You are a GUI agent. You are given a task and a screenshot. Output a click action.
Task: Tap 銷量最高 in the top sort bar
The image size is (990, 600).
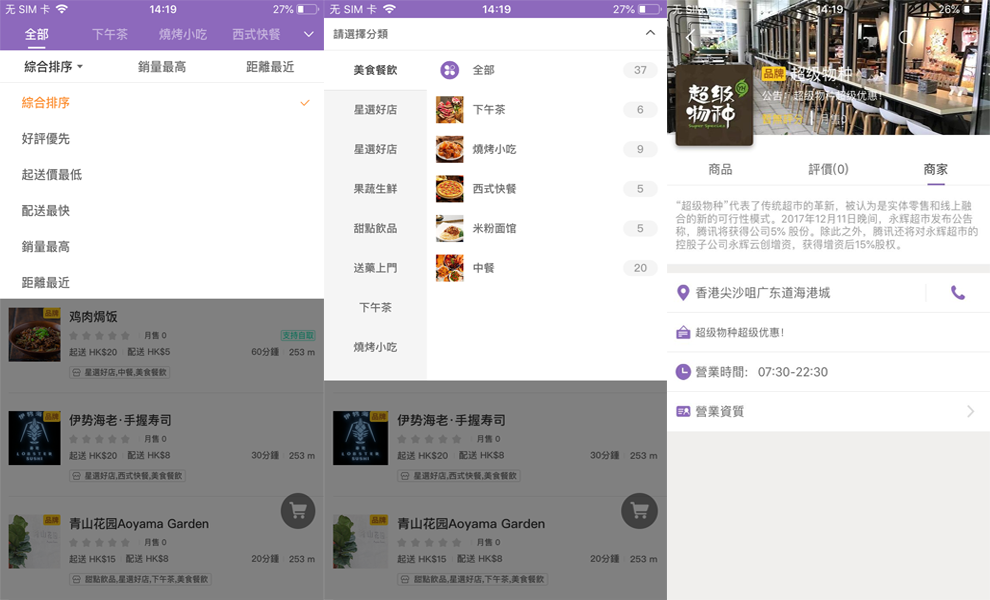click(162, 66)
